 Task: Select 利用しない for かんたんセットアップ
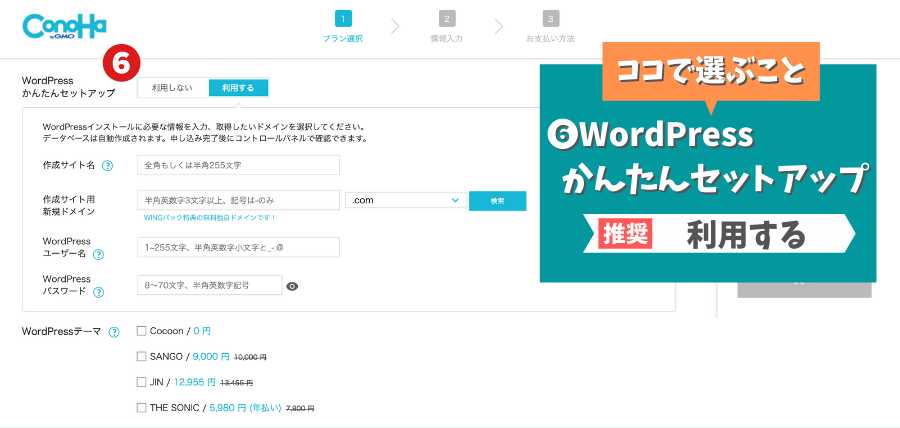(172, 88)
